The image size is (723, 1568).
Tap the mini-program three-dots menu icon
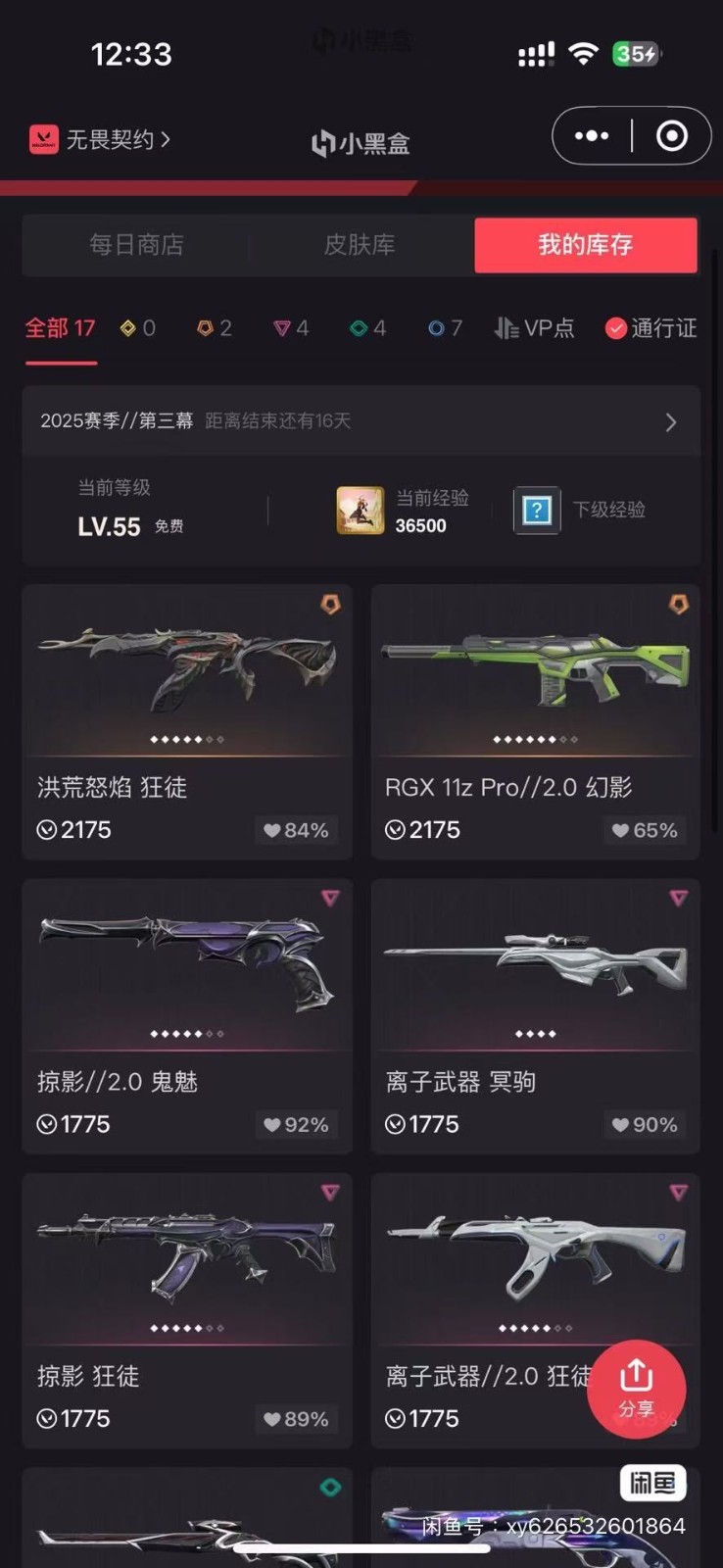click(592, 136)
